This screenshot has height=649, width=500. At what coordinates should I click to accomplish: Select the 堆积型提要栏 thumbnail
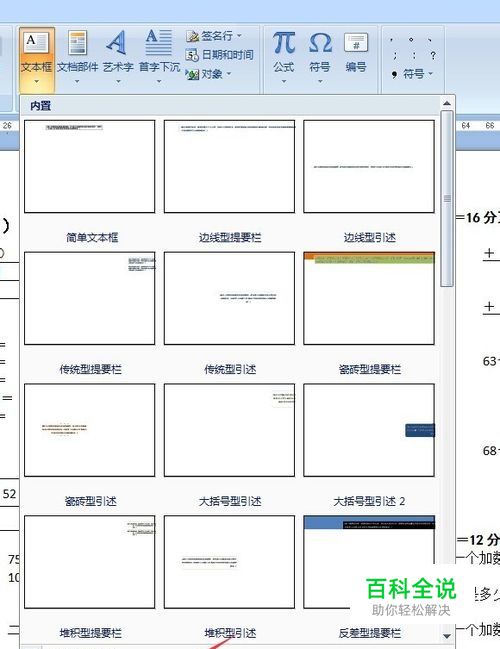(89, 562)
